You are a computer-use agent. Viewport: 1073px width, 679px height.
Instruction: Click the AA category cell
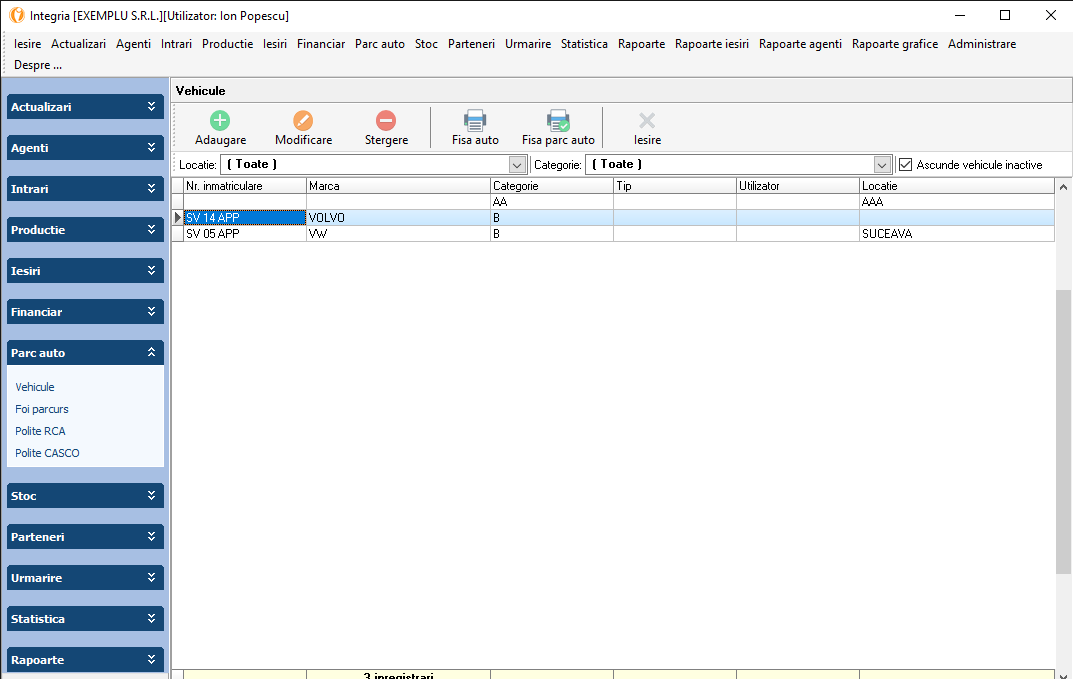552,201
